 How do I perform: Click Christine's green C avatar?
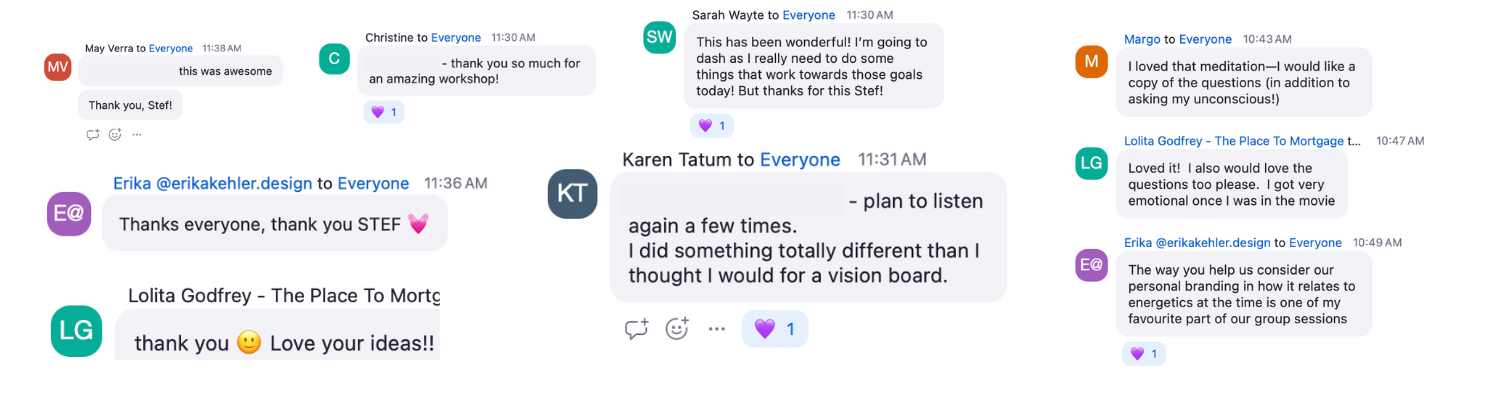coord(334,58)
